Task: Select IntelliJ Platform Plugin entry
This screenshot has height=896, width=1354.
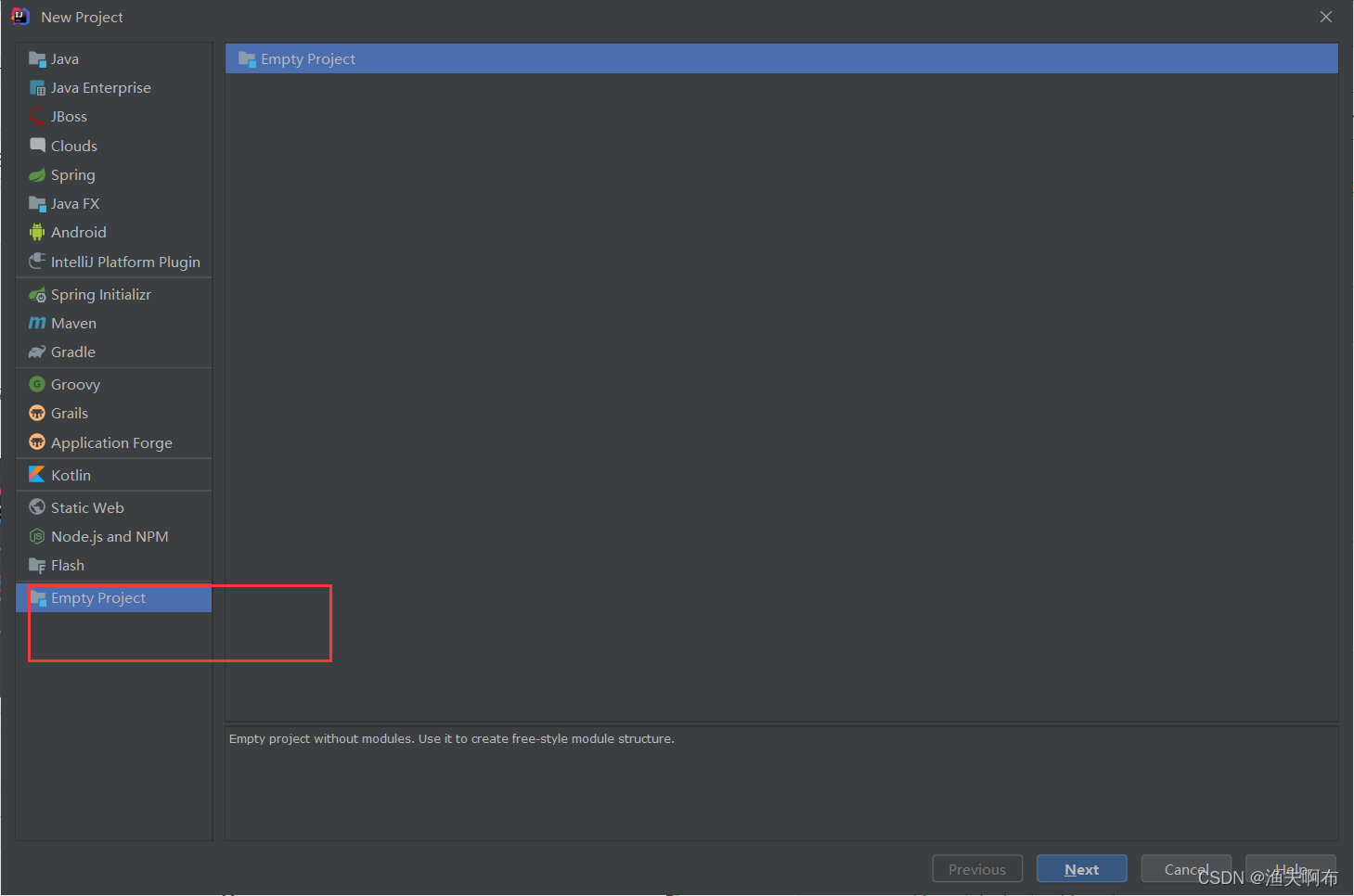Action: (x=114, y=262)
